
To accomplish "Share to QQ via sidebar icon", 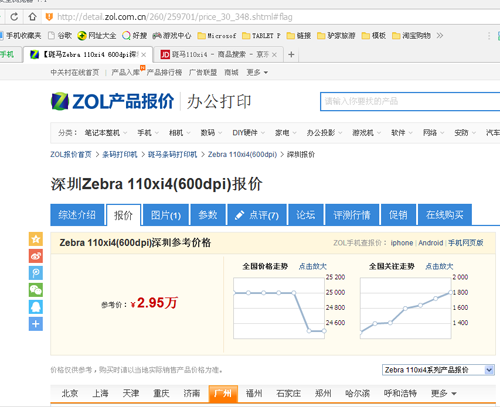I will click(36, 307).
